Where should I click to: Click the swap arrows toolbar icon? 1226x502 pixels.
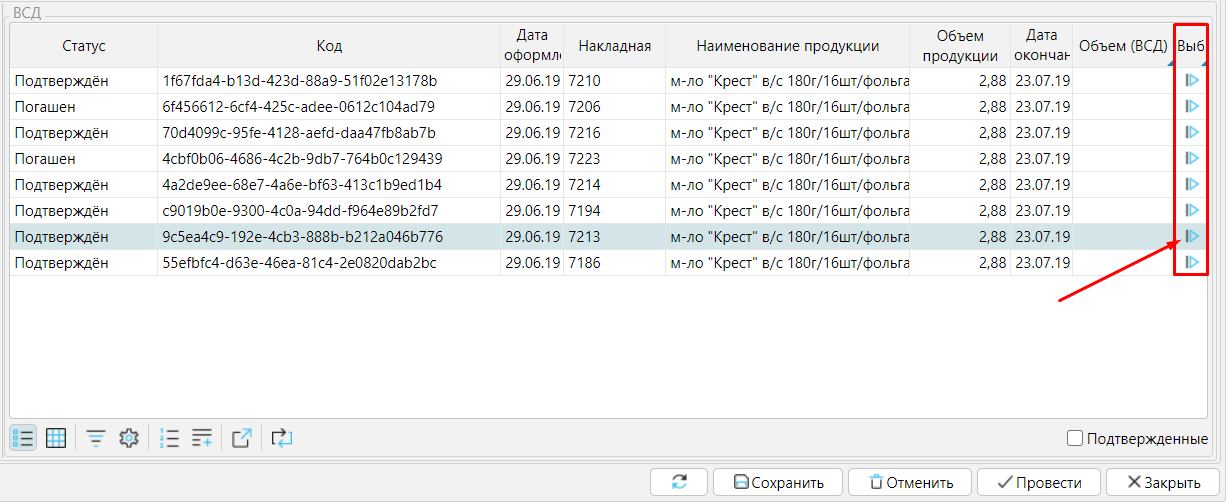(282, 438)
